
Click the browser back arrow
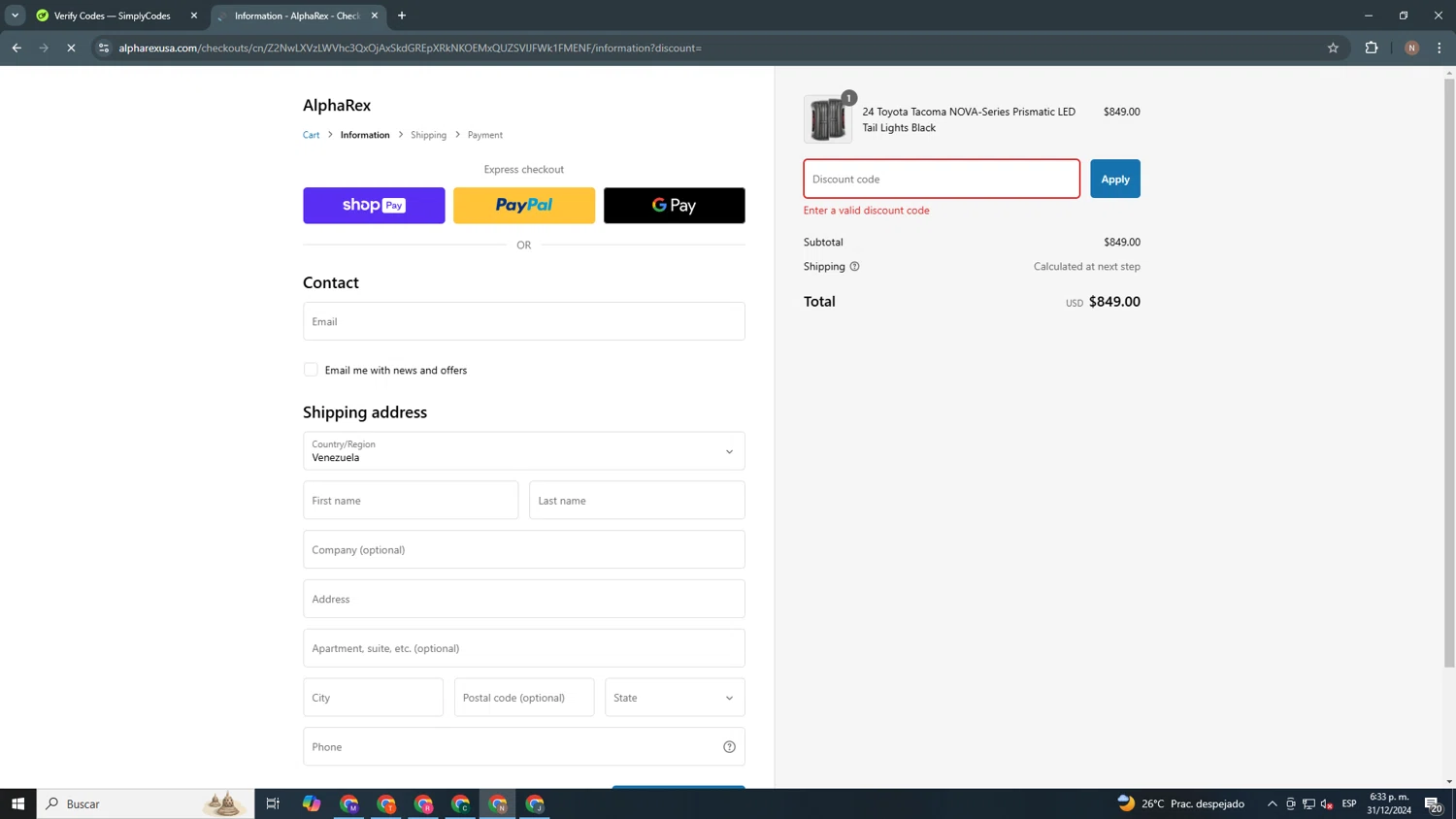click(17, 48)
